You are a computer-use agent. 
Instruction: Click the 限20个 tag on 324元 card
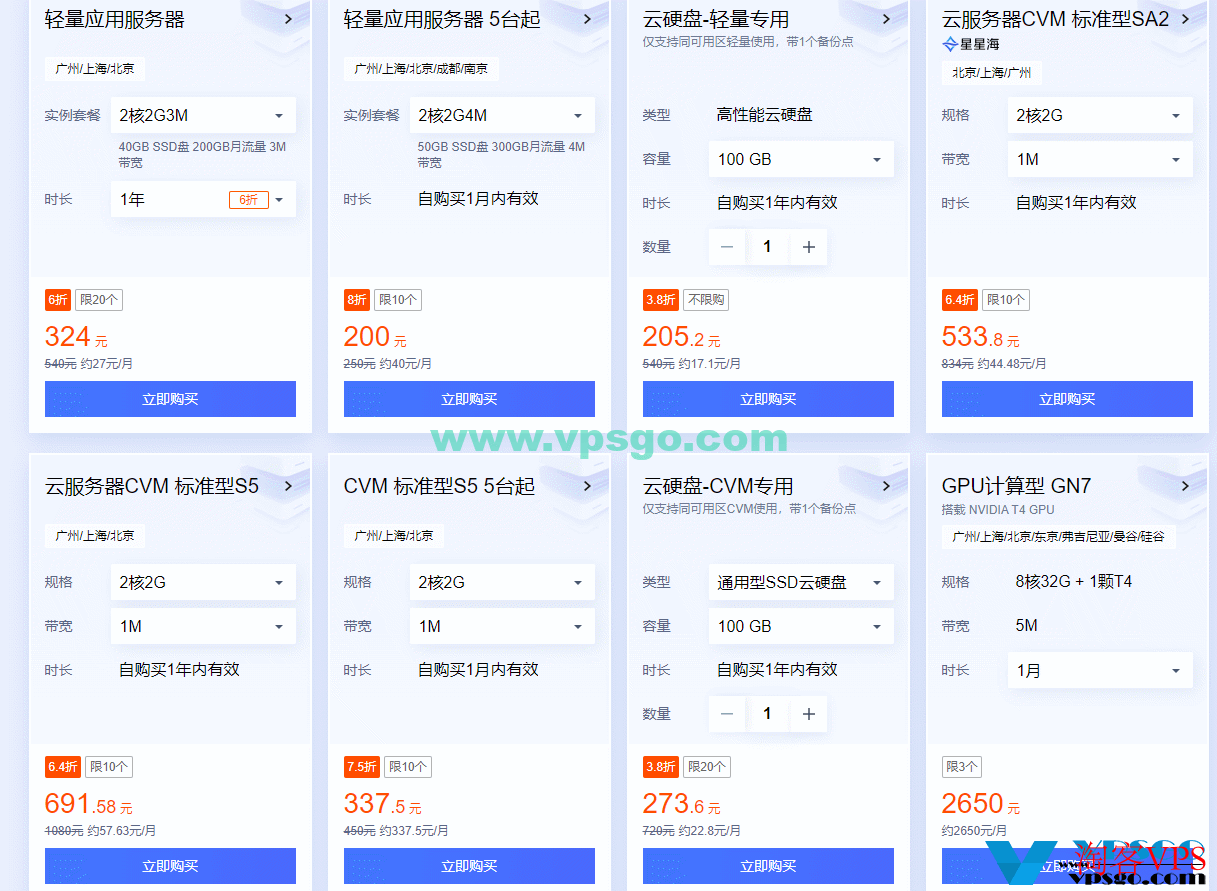[x=99, y=300]
